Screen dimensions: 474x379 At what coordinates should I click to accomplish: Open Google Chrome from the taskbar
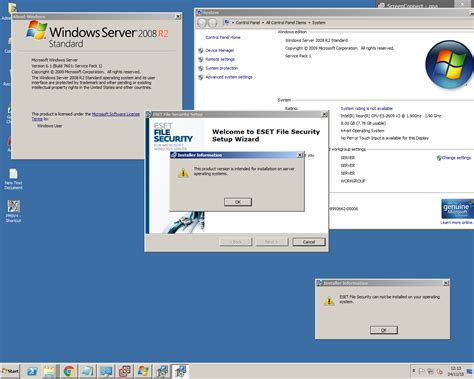pos(69,371)
